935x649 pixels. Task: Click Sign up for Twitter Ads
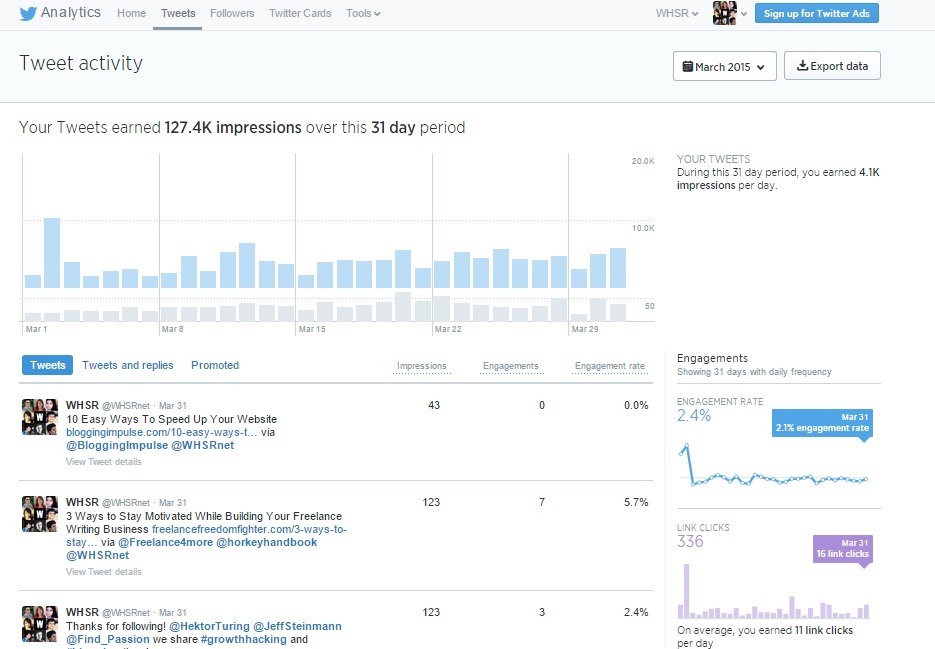pyautogui.click(x=816, y=13)
